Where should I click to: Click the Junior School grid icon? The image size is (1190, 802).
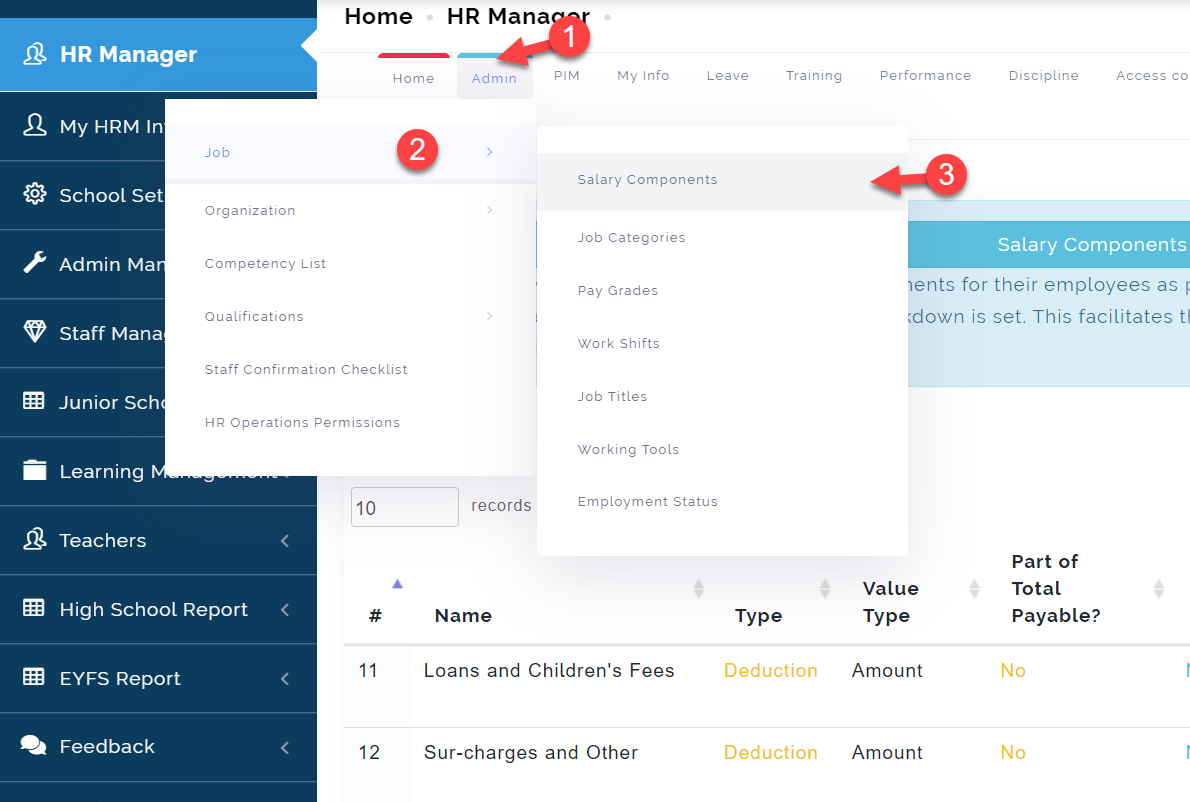(34, 401)
